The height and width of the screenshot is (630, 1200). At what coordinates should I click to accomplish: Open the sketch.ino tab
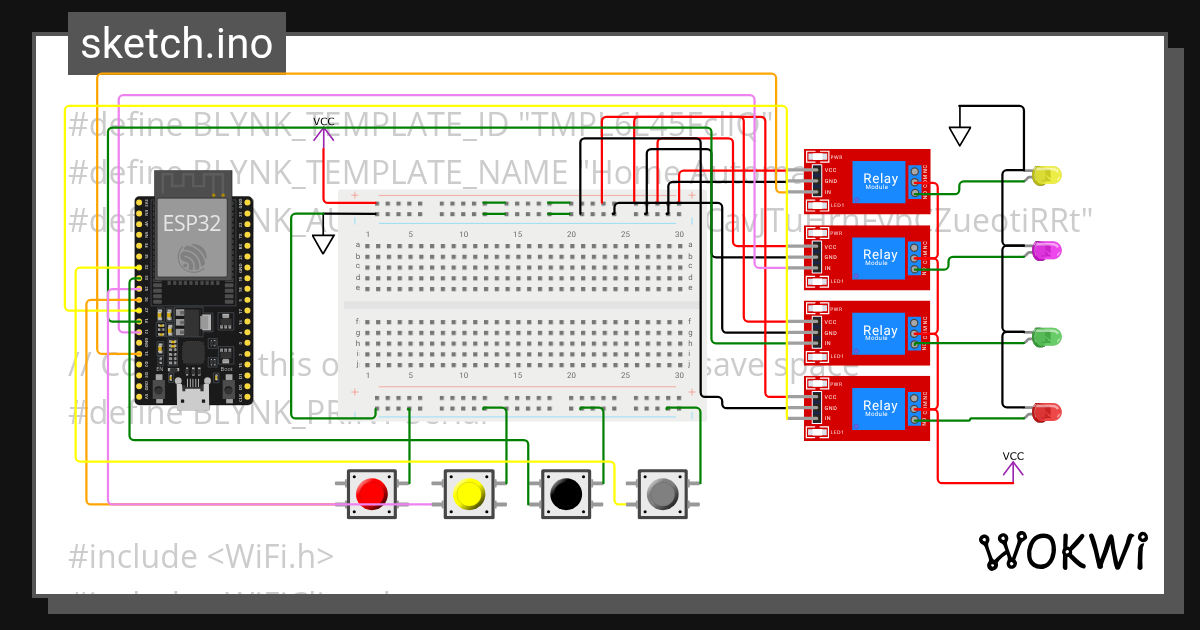(177, 43)
